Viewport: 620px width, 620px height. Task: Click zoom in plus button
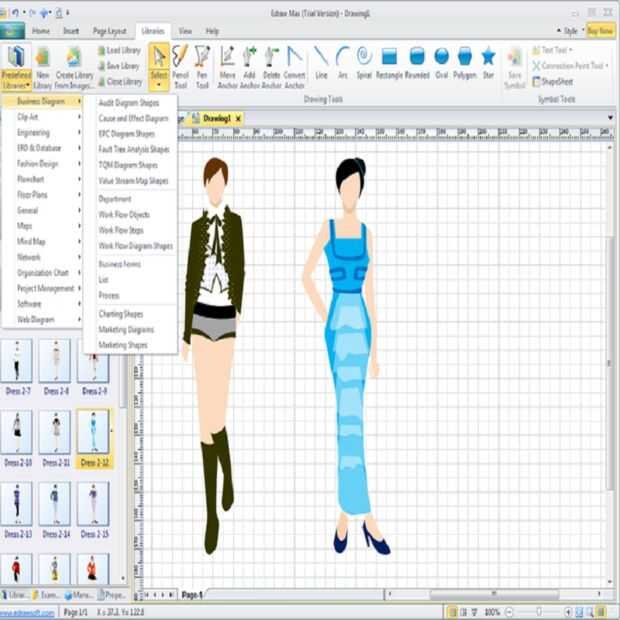click(x=568, y=612)
